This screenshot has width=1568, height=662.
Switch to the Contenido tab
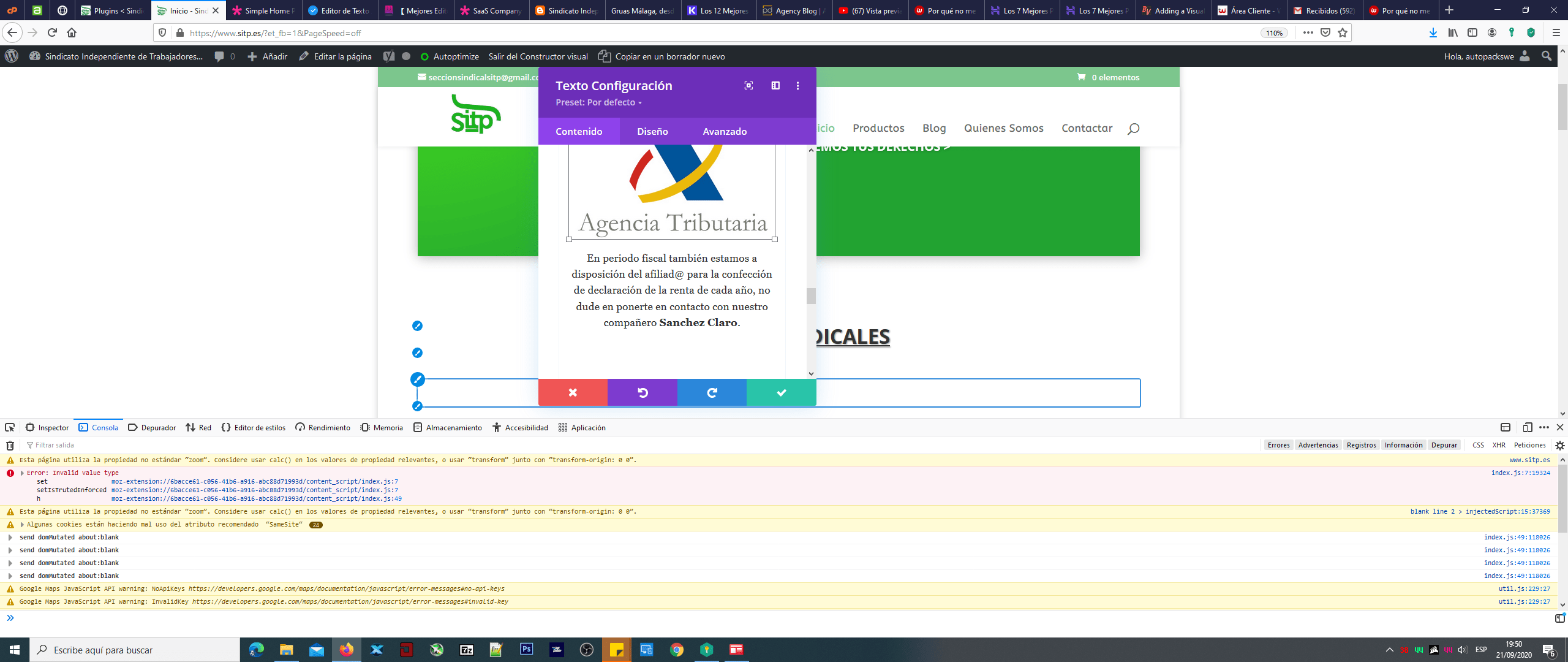(579, 131)
